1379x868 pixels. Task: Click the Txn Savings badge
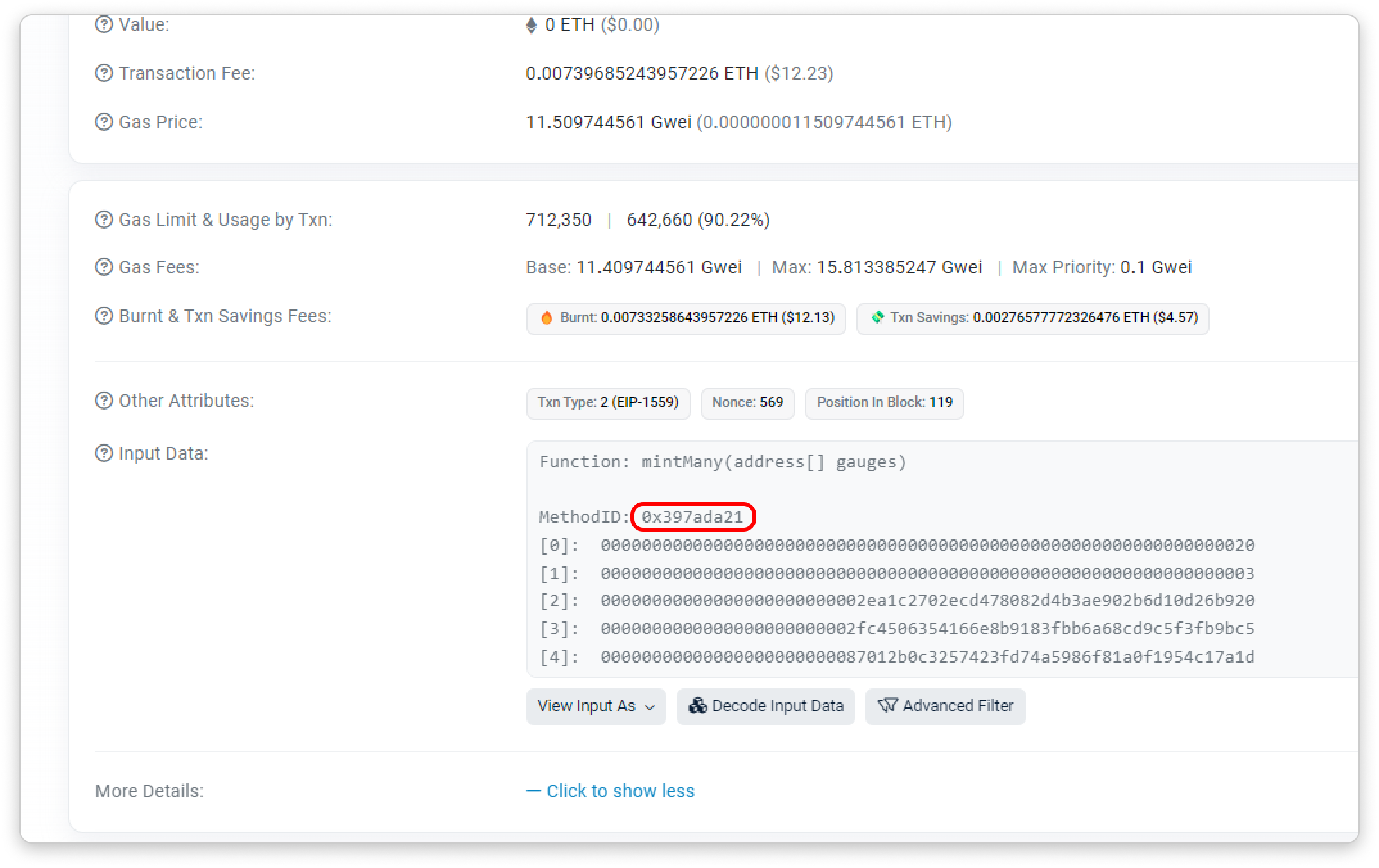coord(1032,318)
